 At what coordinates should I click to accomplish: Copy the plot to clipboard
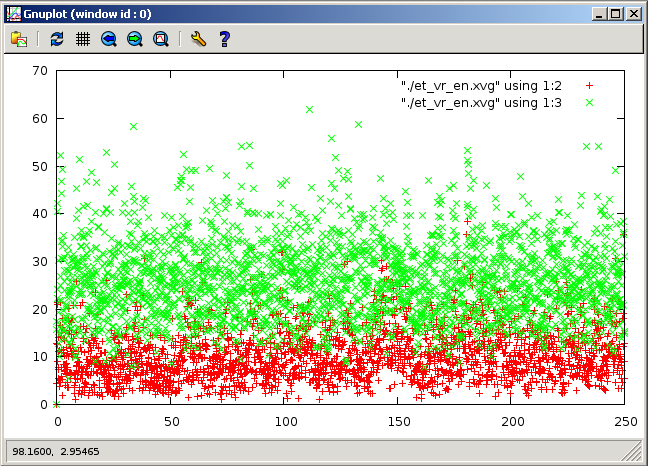tap(19, 39)
